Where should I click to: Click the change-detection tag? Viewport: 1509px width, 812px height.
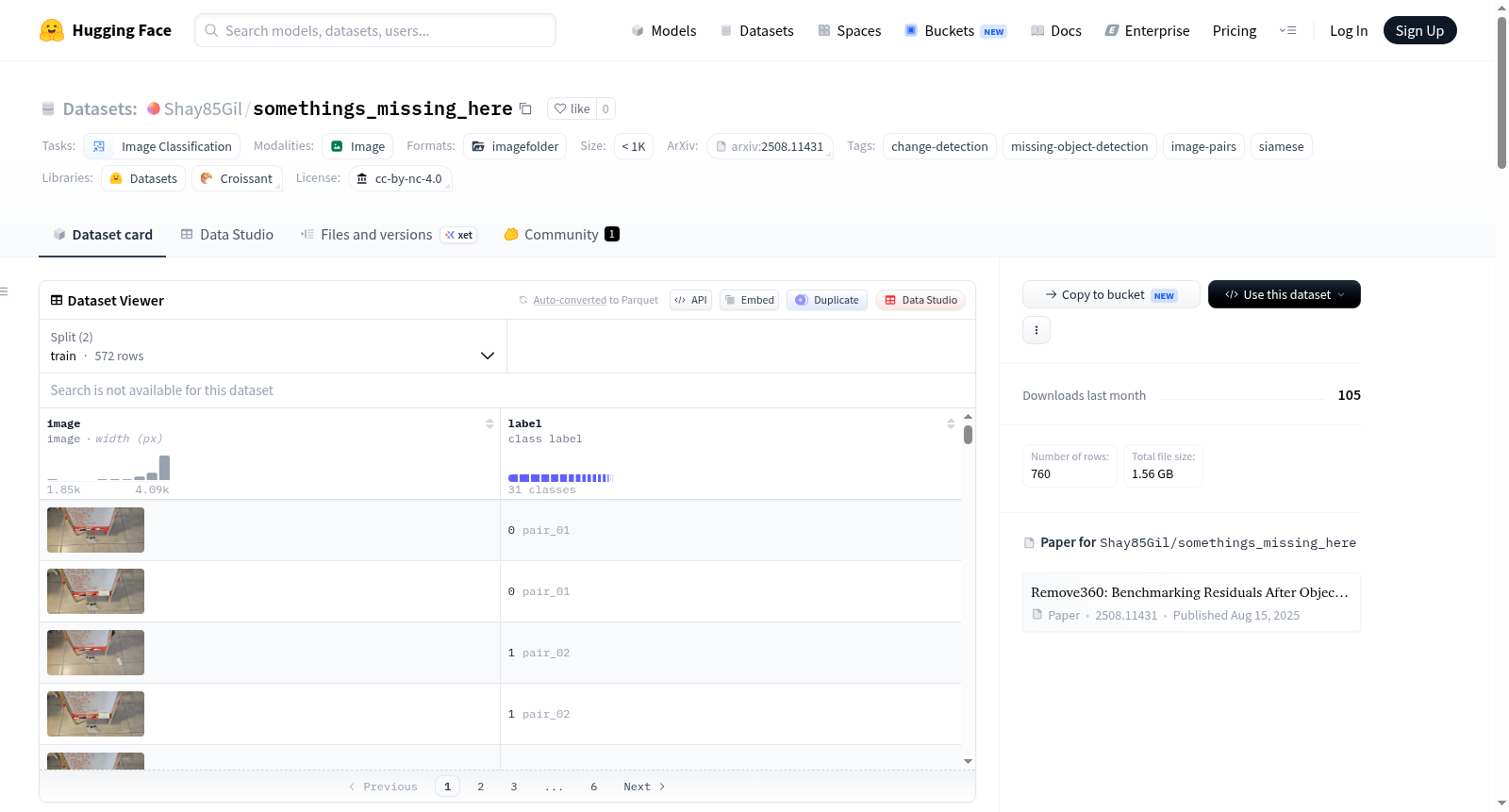[939, 146]
